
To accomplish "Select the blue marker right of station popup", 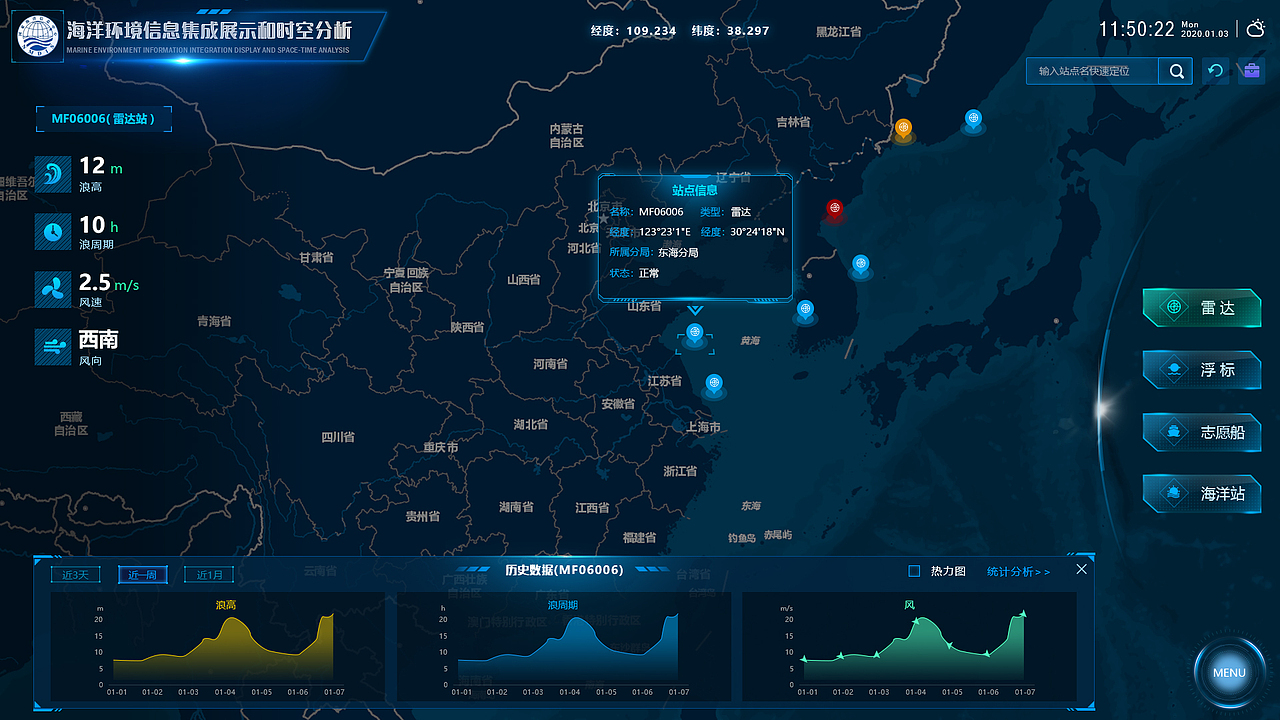I will point(804,310).
